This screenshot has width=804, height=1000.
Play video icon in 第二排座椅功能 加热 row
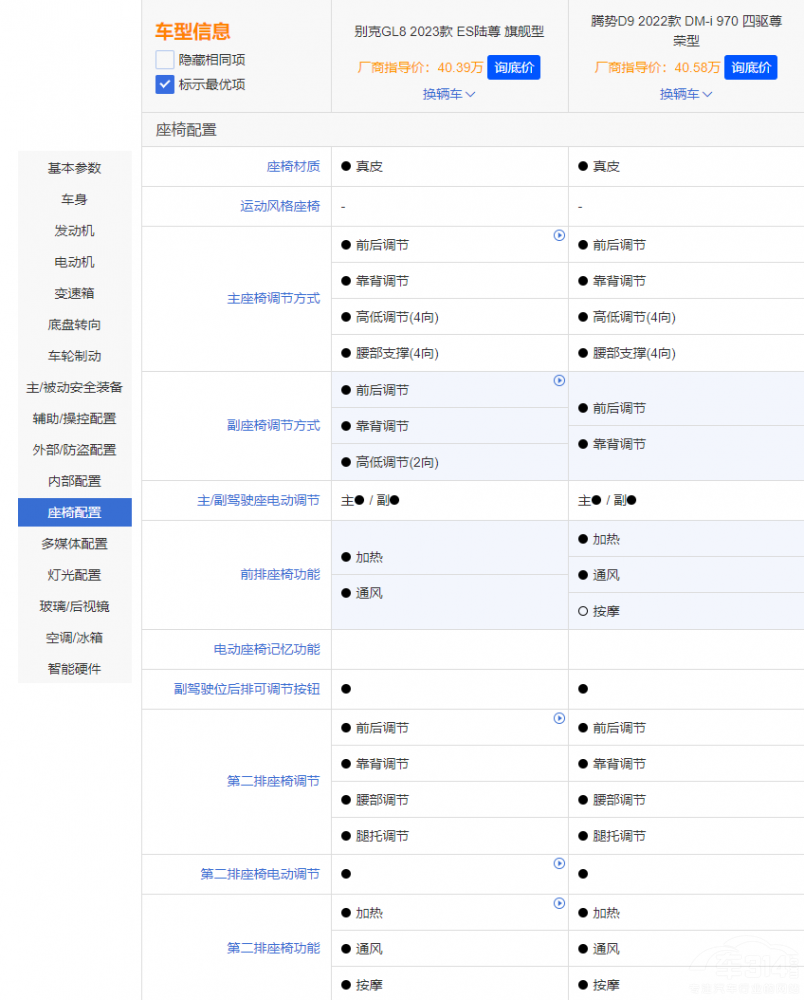[x=559, y=904]
